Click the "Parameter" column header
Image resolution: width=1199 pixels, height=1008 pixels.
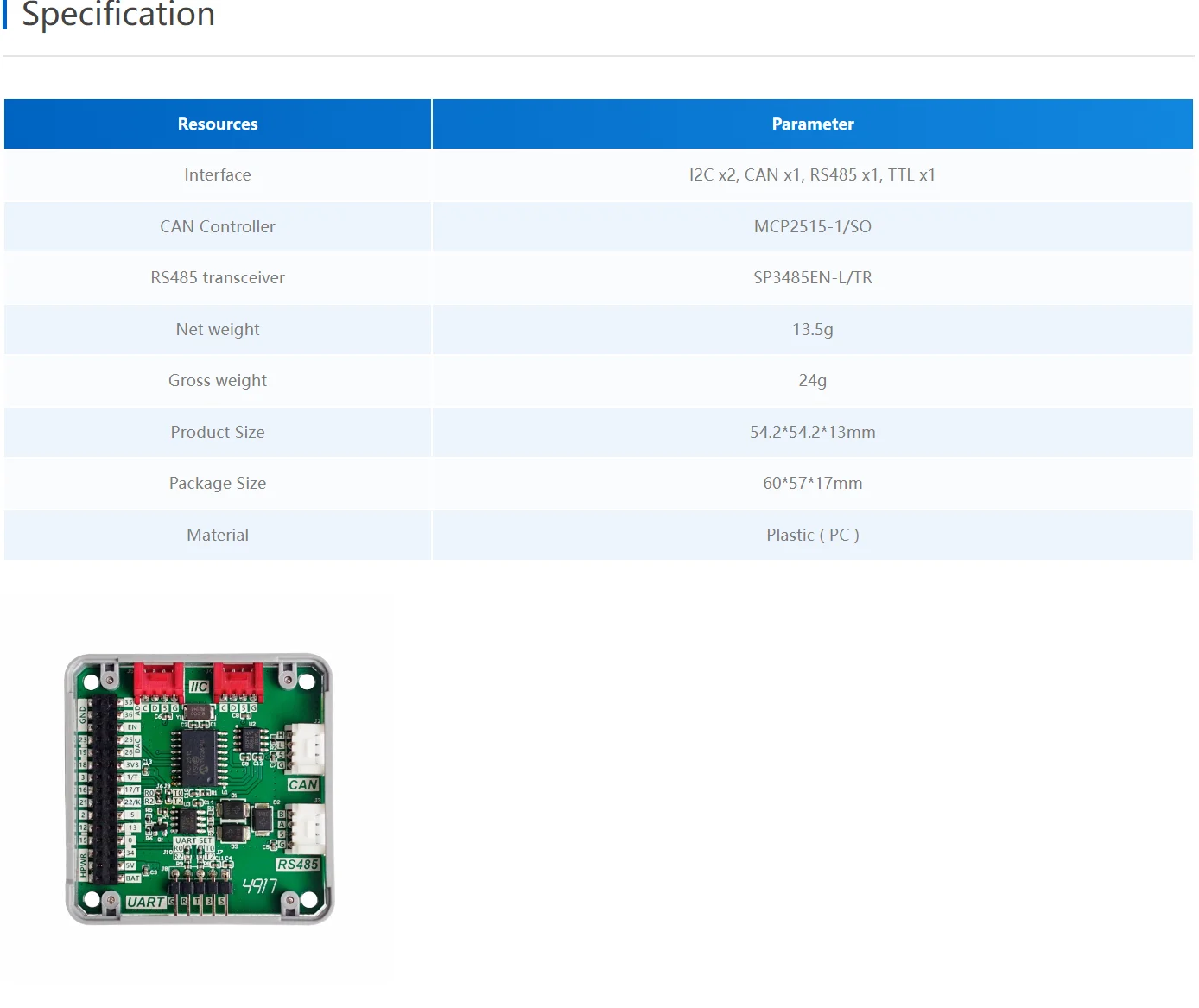(x=813, y=124)
